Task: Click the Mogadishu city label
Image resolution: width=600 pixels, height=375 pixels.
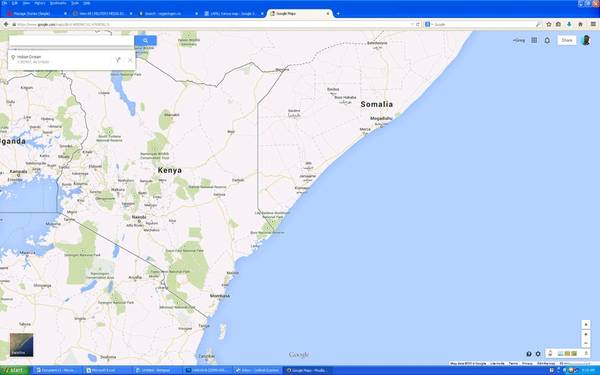Action: 381,119
